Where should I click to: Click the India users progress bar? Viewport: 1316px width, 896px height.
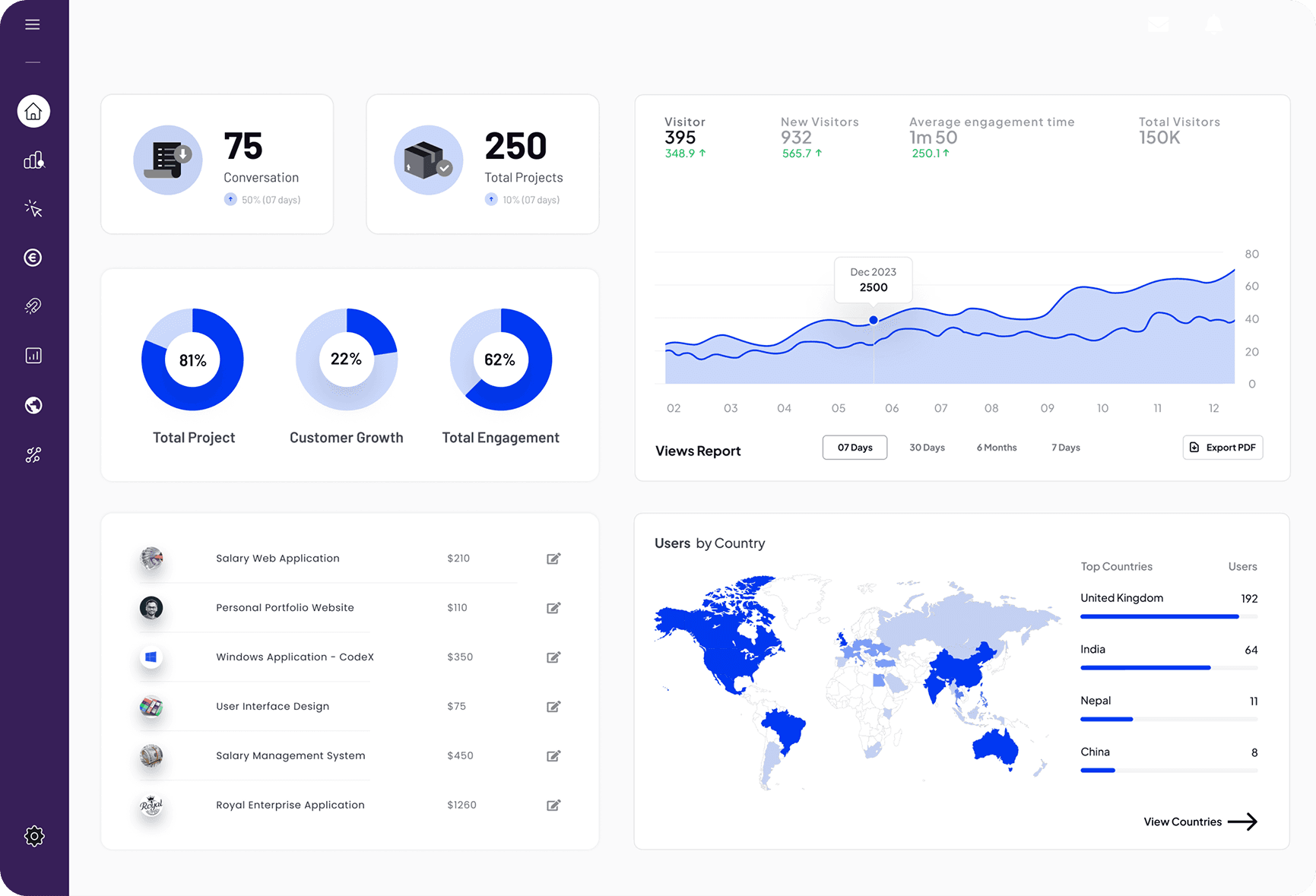(x=1169, y=667)
